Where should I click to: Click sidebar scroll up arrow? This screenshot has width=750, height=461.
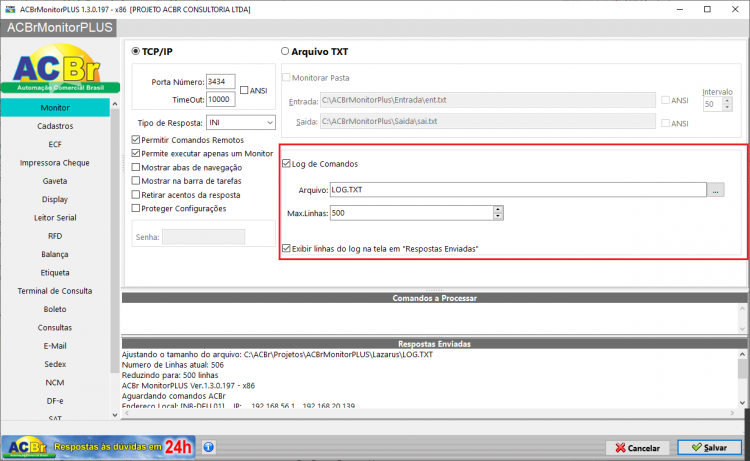tap(115, 104)
